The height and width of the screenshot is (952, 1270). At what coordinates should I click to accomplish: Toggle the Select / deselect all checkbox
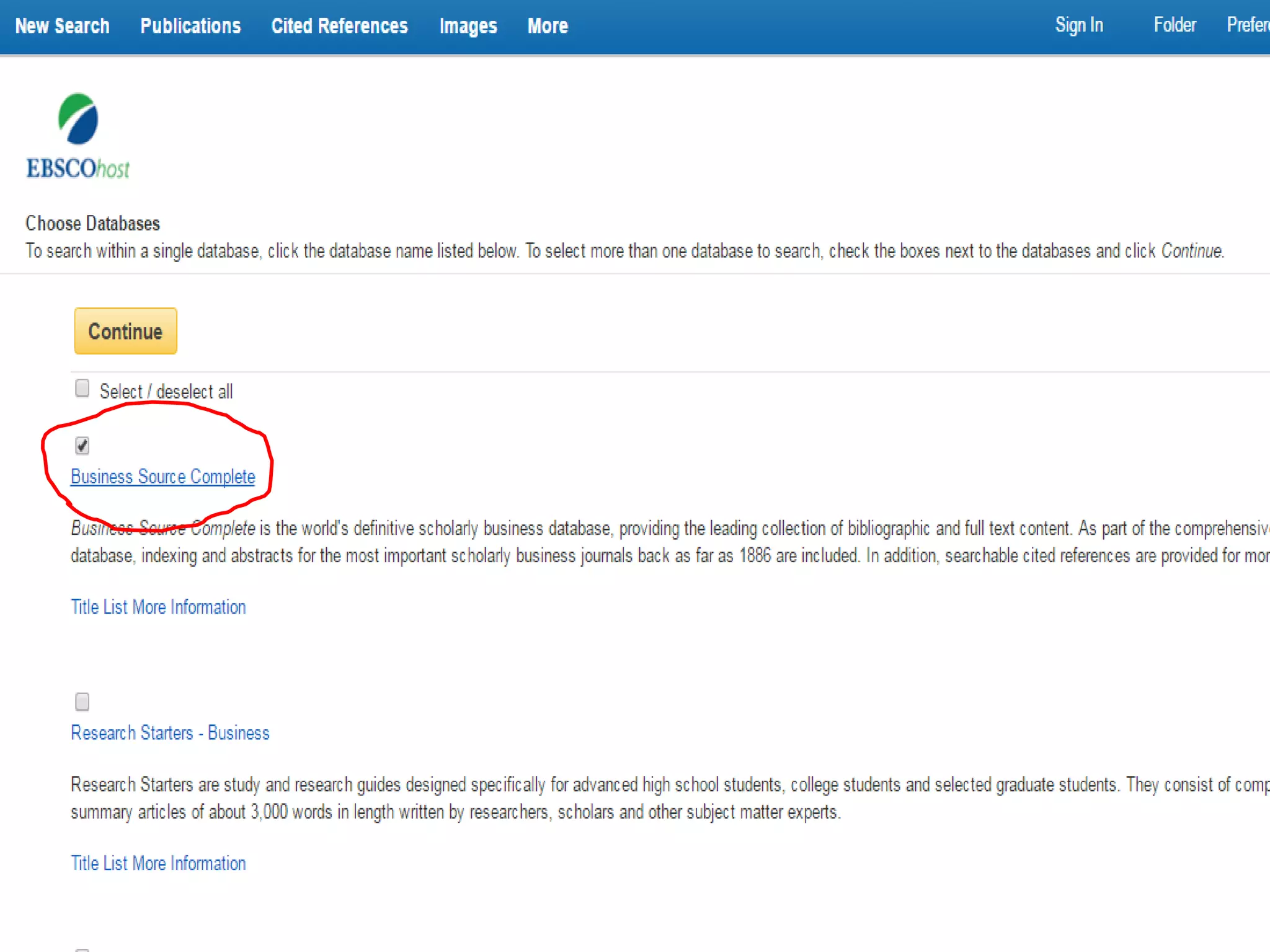coord(82,389)
